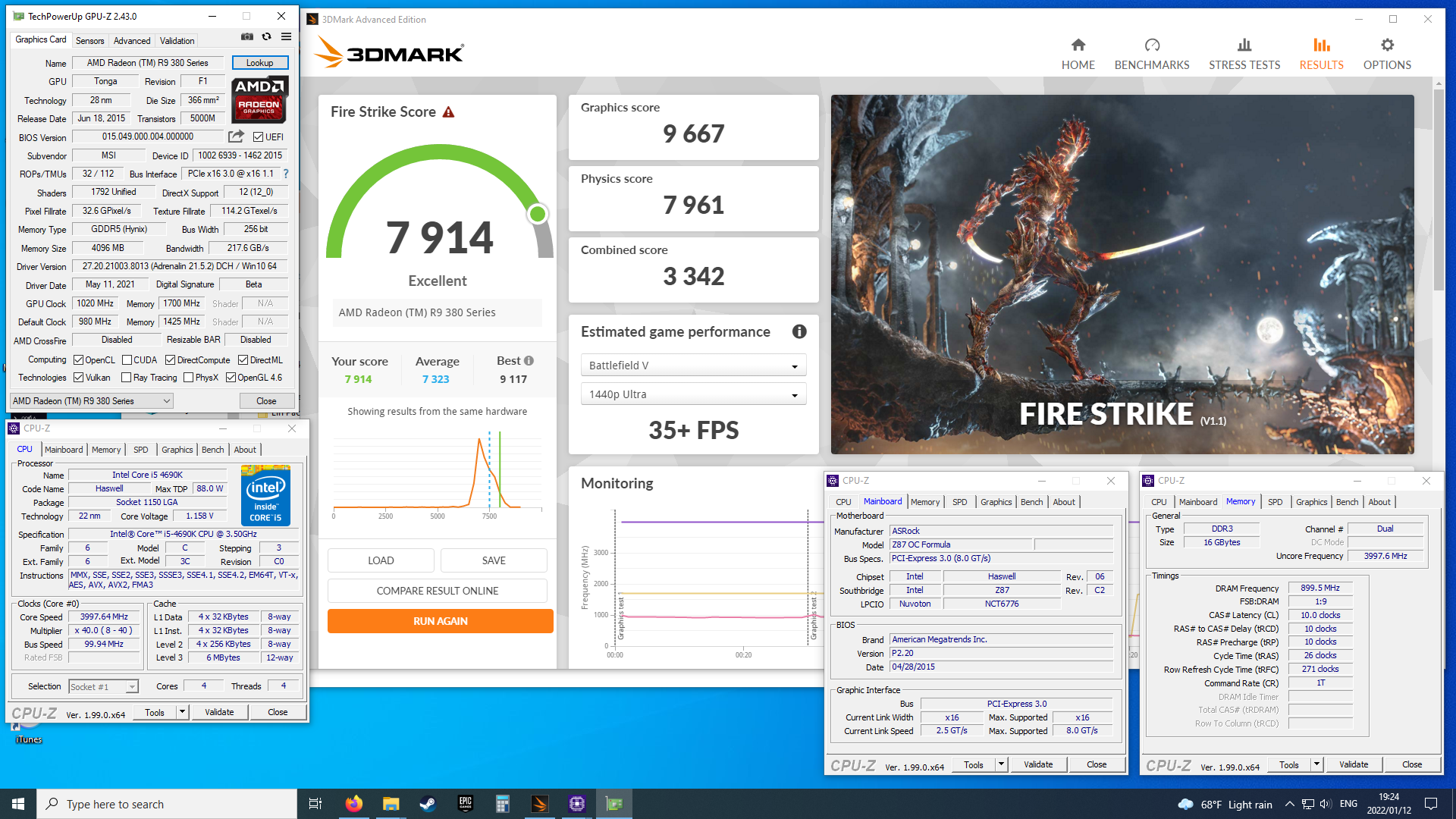Toggle the UEFI checkbox in GPU-Z
This screenshot has height=819, width=1456.
pos(259,137)
